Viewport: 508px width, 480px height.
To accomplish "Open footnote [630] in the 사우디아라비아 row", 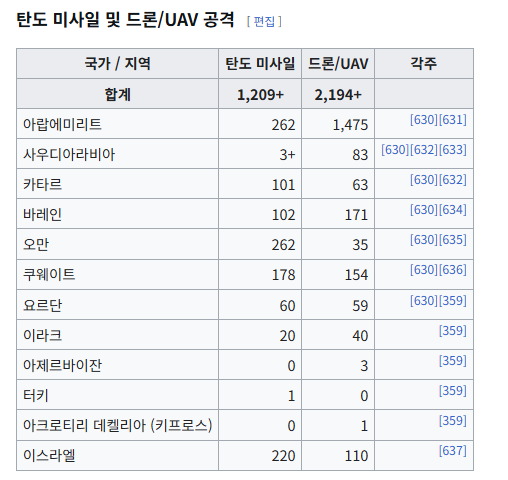I will click(x=395, y=149).
